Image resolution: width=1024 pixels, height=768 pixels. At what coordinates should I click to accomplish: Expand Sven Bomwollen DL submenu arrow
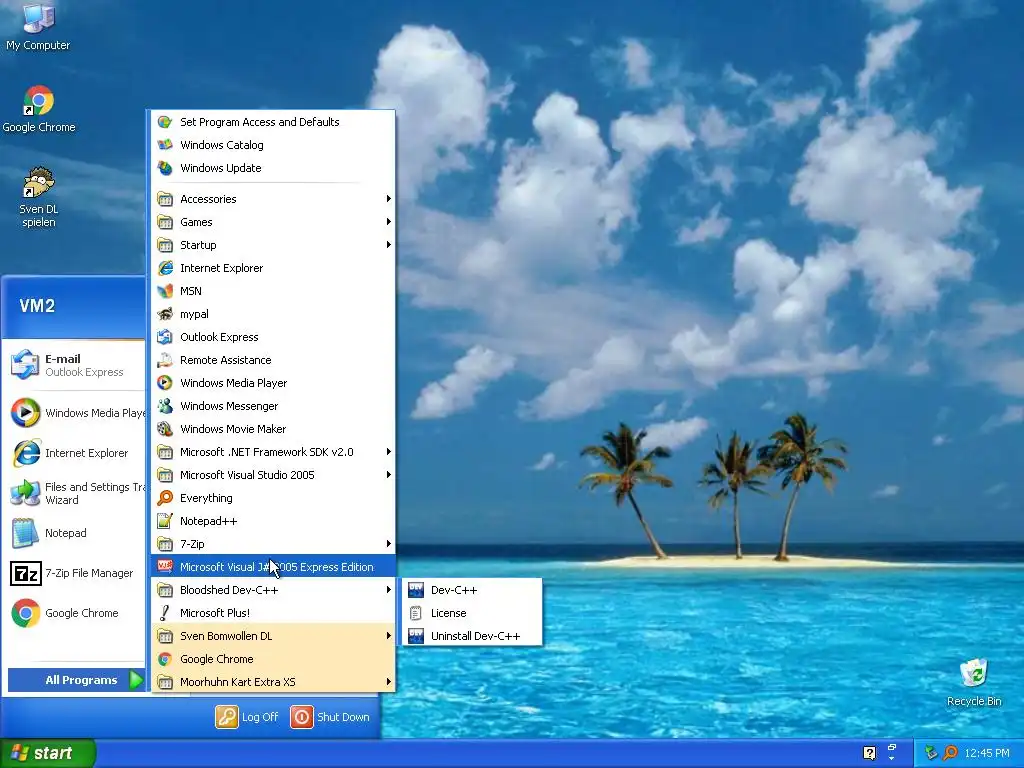389,635
